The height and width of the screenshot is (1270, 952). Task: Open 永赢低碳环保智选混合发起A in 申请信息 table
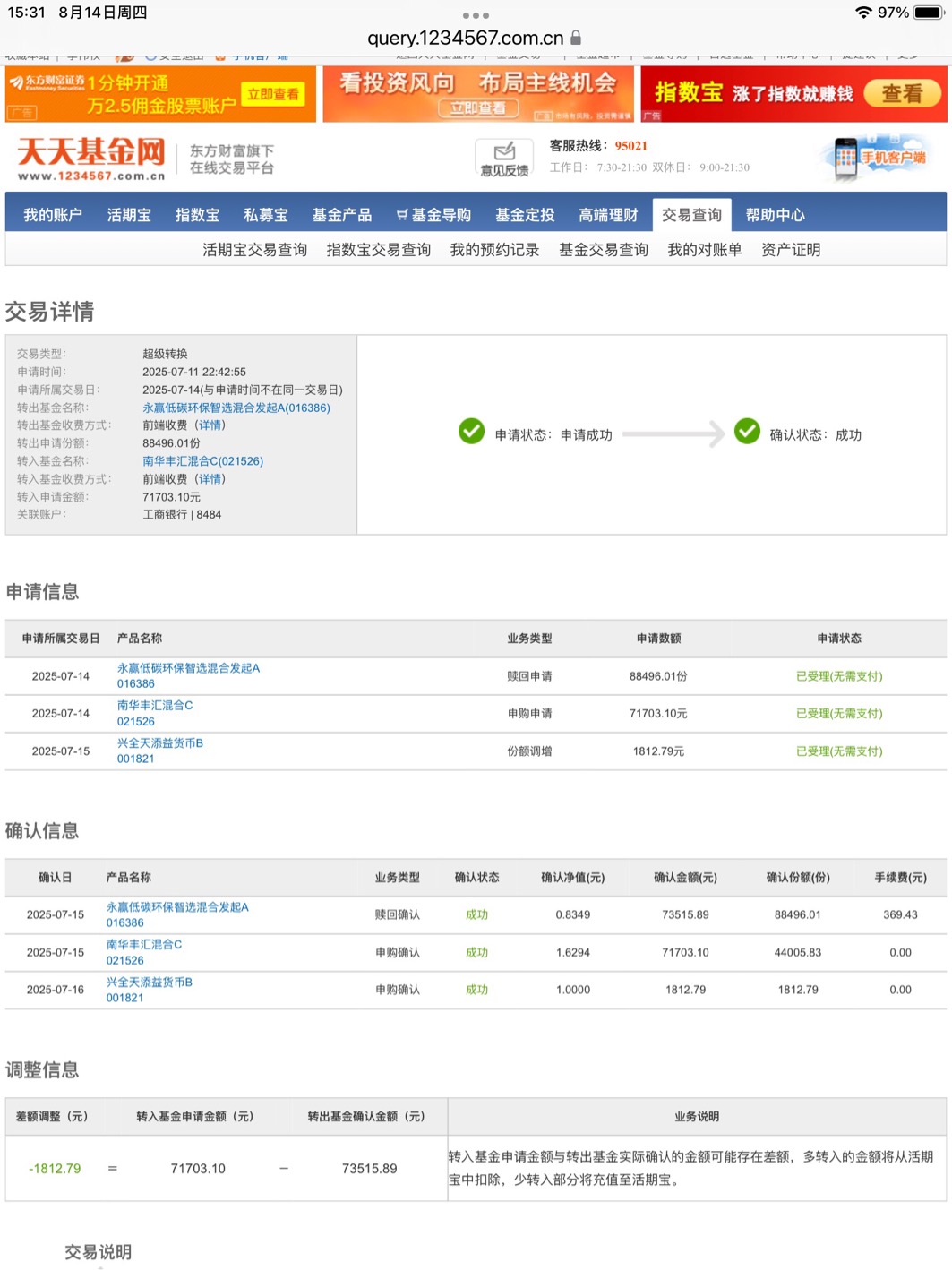pyautogui.click(x=188, y=668)
